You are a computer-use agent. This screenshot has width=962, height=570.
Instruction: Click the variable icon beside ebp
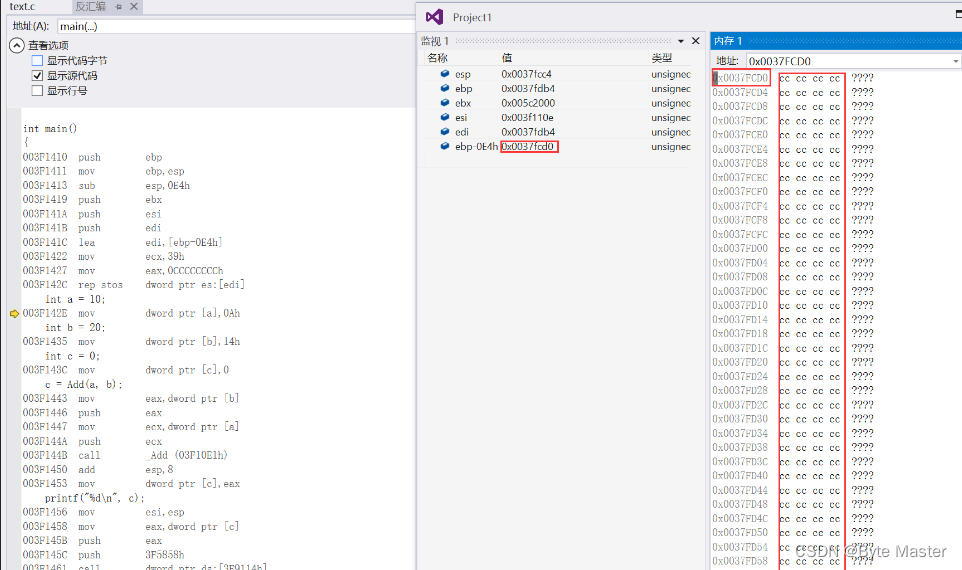(445, 88)
